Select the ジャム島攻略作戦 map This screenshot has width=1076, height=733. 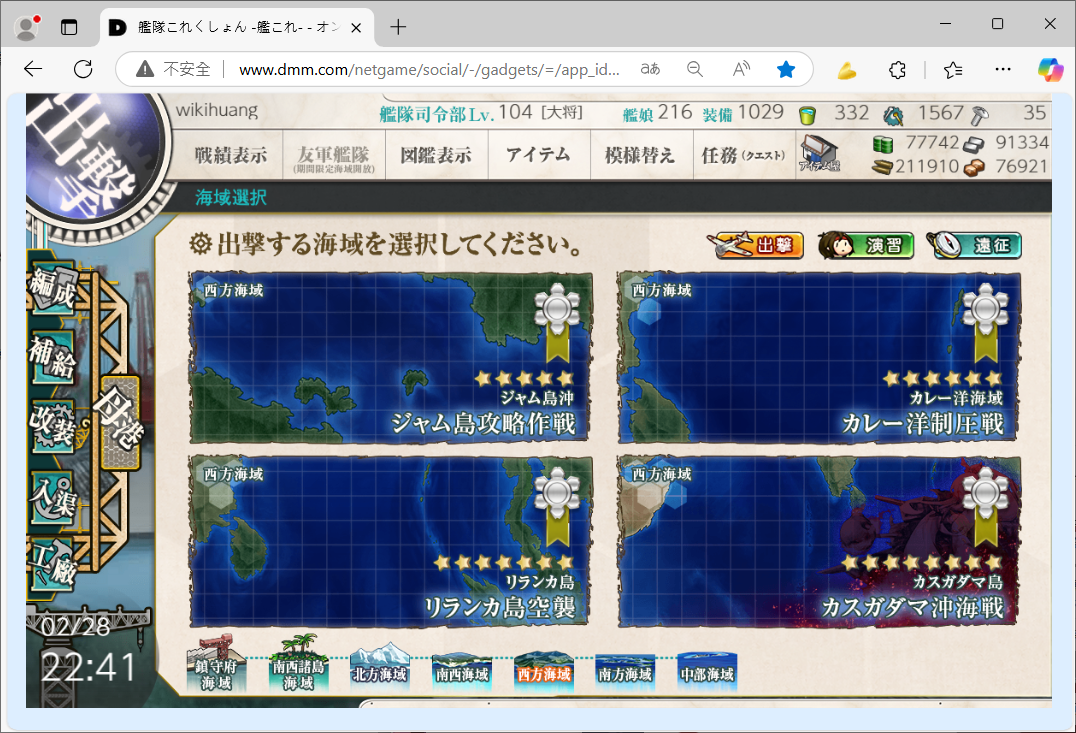click(x=390, y=357)
